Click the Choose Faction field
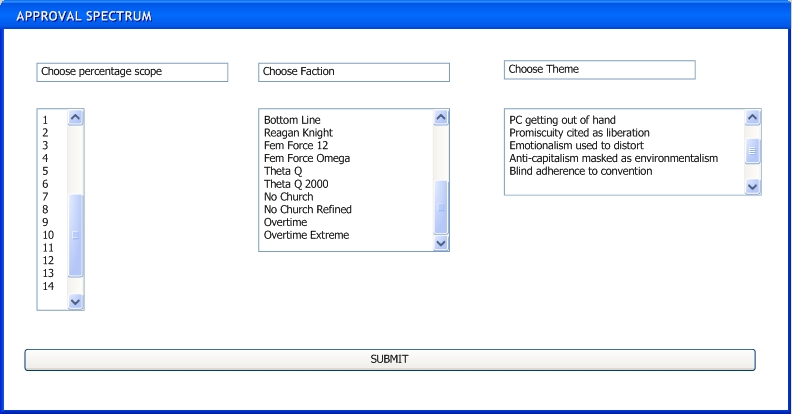 coord(354,72)
